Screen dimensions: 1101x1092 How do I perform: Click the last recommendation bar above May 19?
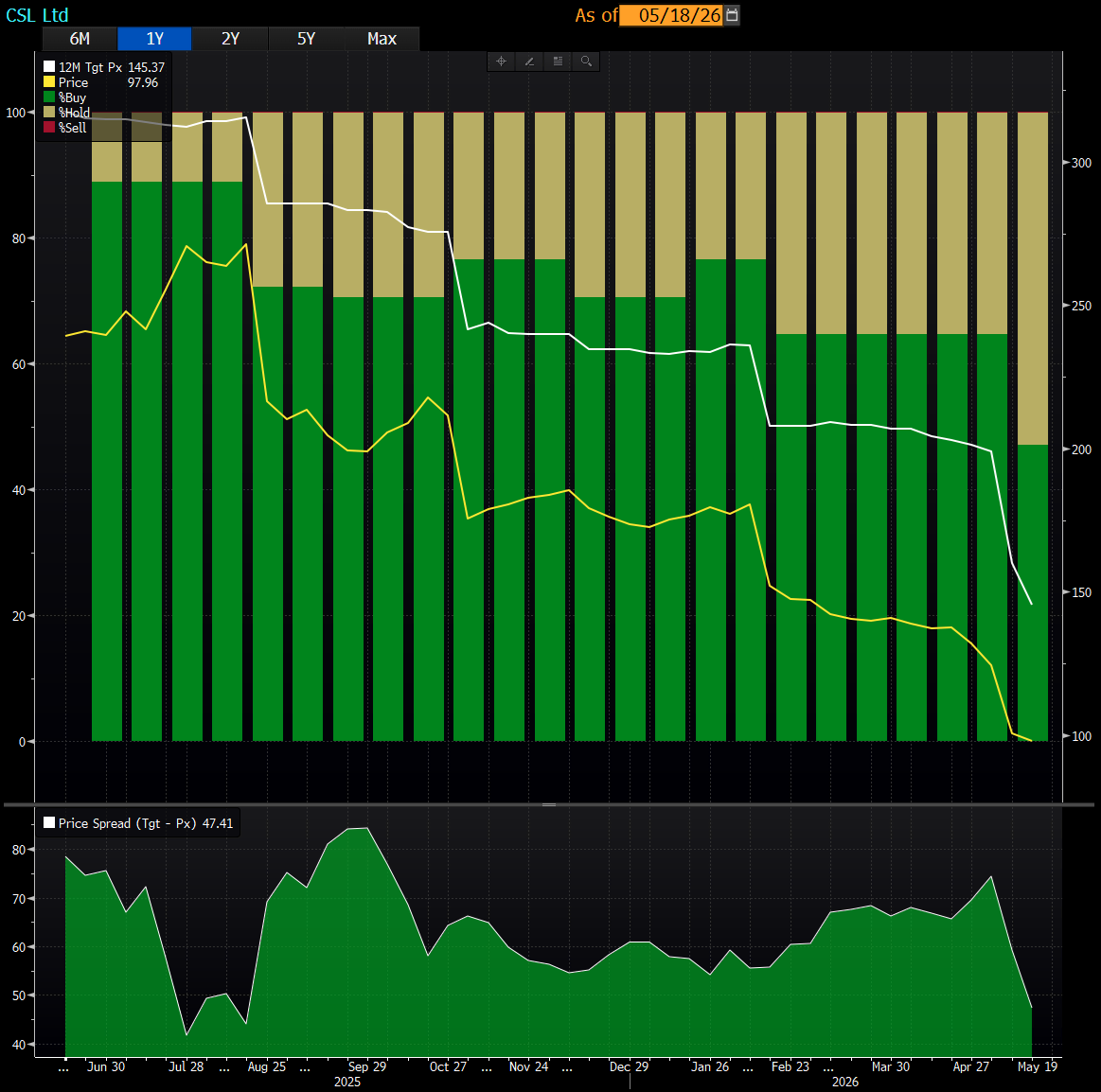click(1033, 427)
